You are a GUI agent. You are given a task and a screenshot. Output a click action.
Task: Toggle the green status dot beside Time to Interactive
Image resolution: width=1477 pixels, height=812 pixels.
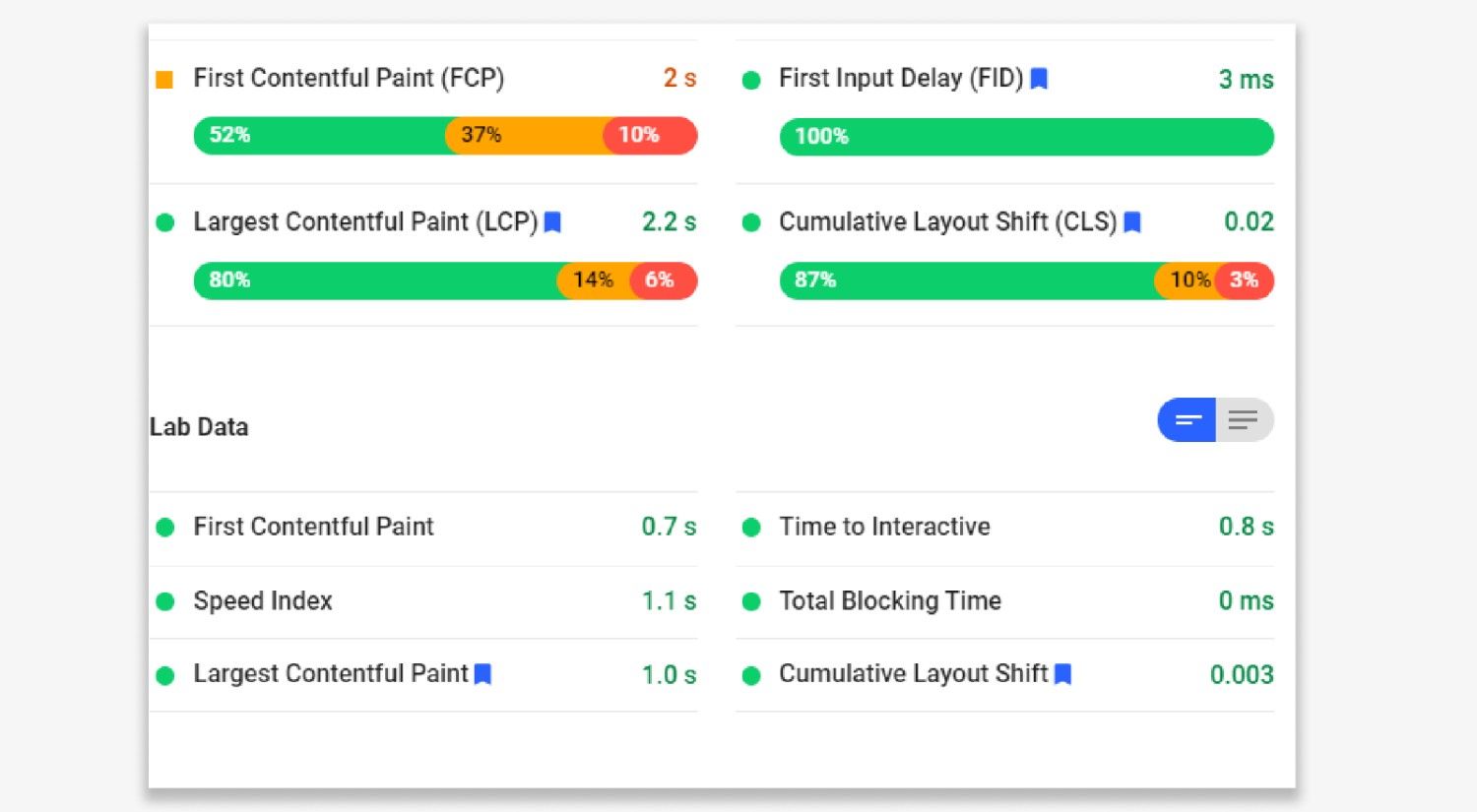click(x=750, y=527)
